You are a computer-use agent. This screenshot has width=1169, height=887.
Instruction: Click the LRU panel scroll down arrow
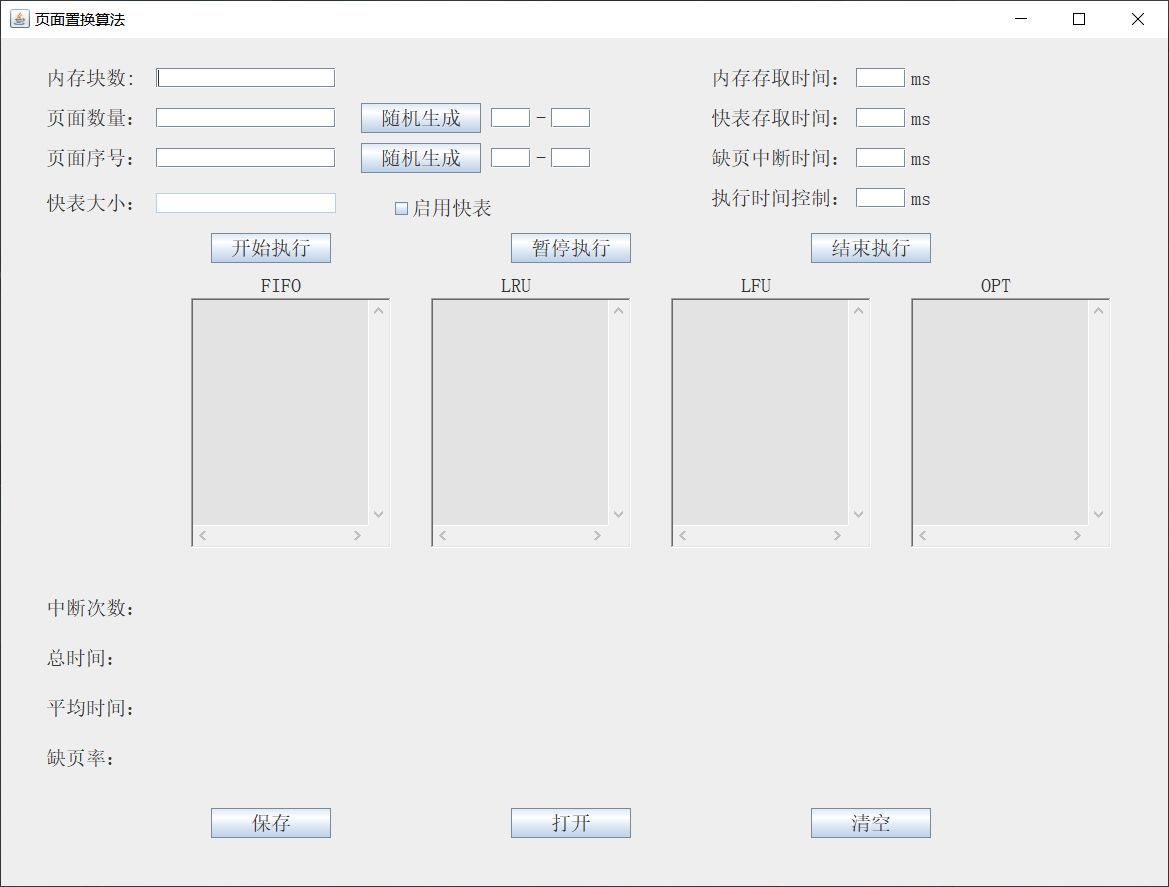click(x=618, y=514)
